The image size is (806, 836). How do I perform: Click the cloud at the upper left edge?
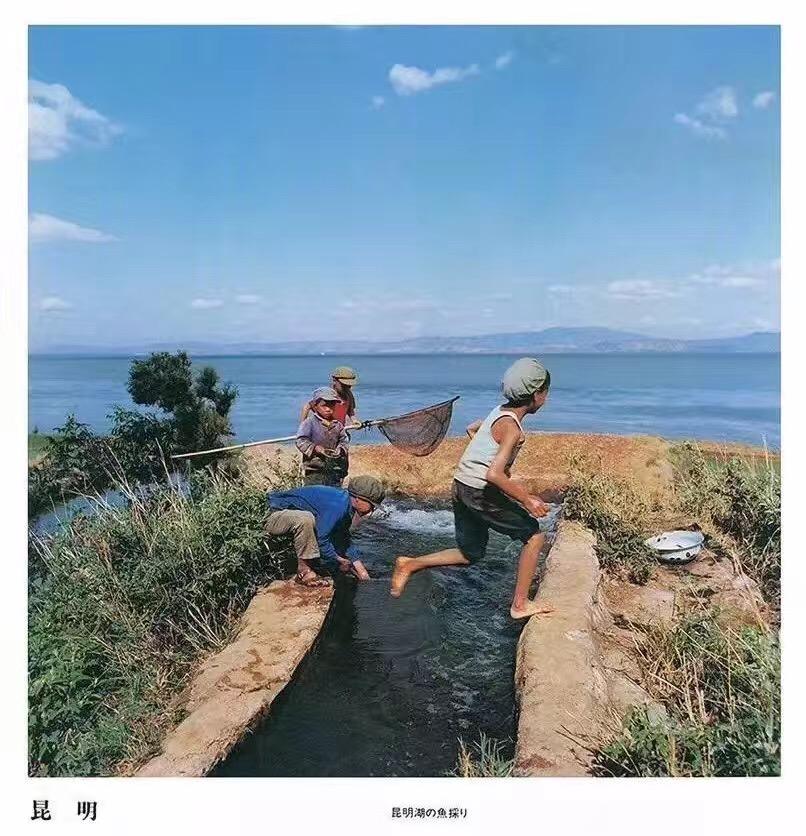click(x=69, y=120)
